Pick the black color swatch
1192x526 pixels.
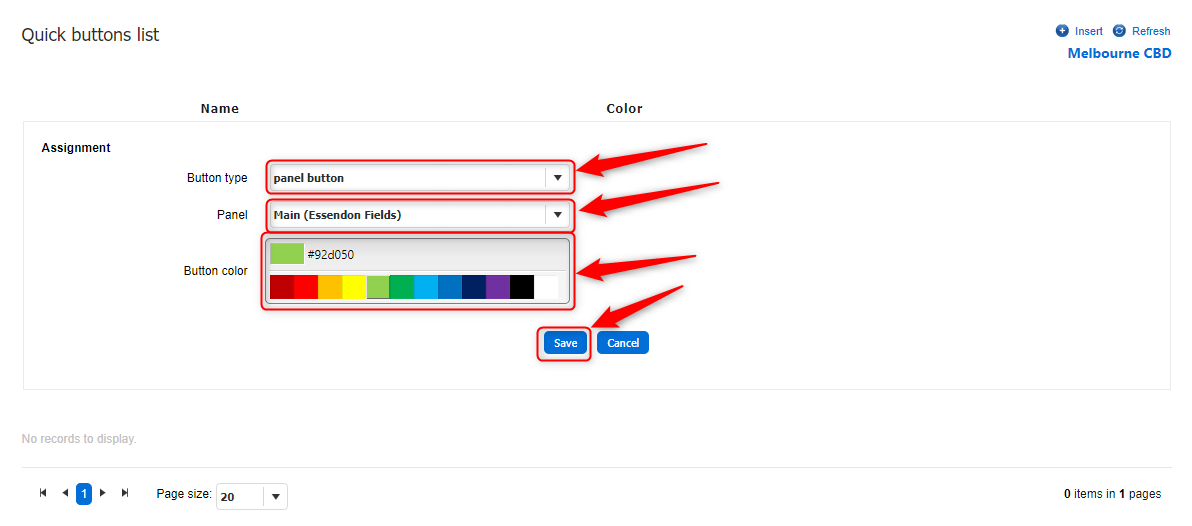click(x=522, y=287)
